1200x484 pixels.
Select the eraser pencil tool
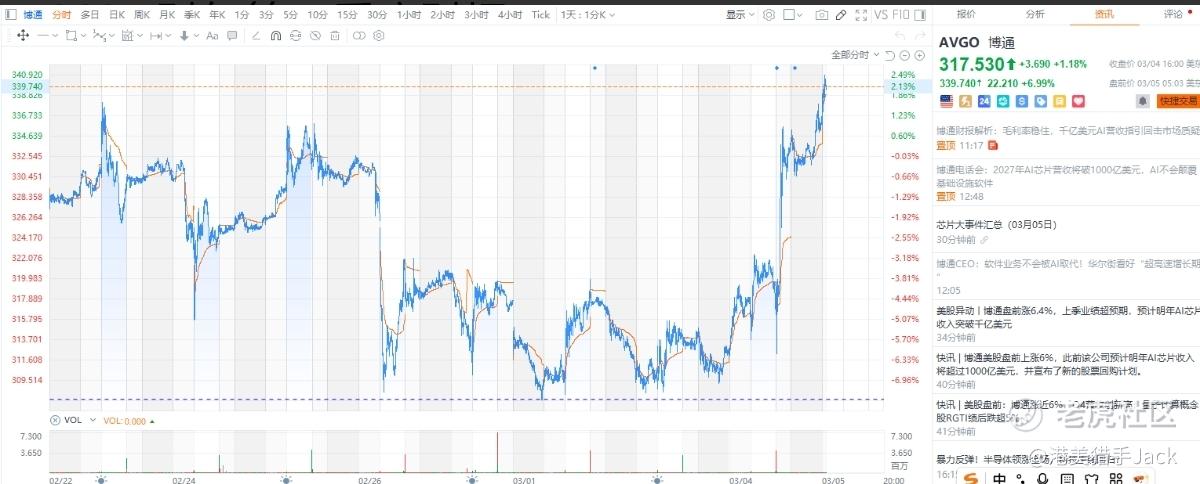tap(256, 35)
